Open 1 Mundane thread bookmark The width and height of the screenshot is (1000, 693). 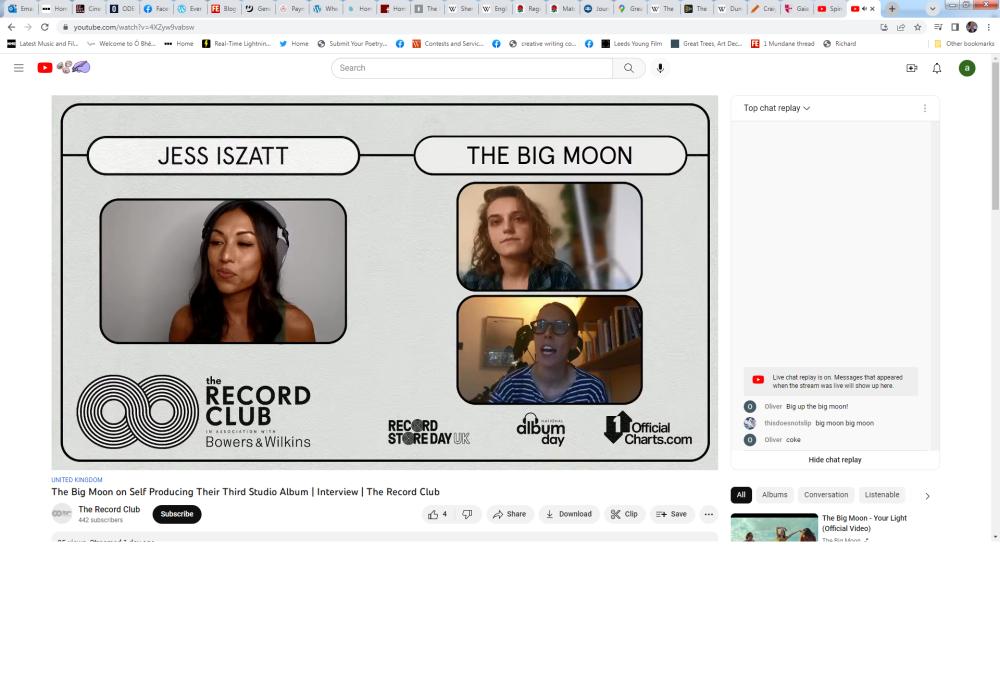click(x=783, y=43)
